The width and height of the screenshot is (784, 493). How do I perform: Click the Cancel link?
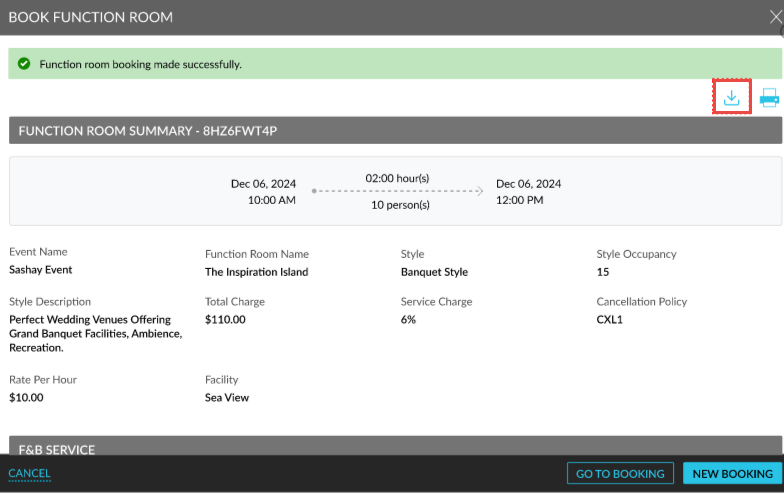tap(29, 473)
